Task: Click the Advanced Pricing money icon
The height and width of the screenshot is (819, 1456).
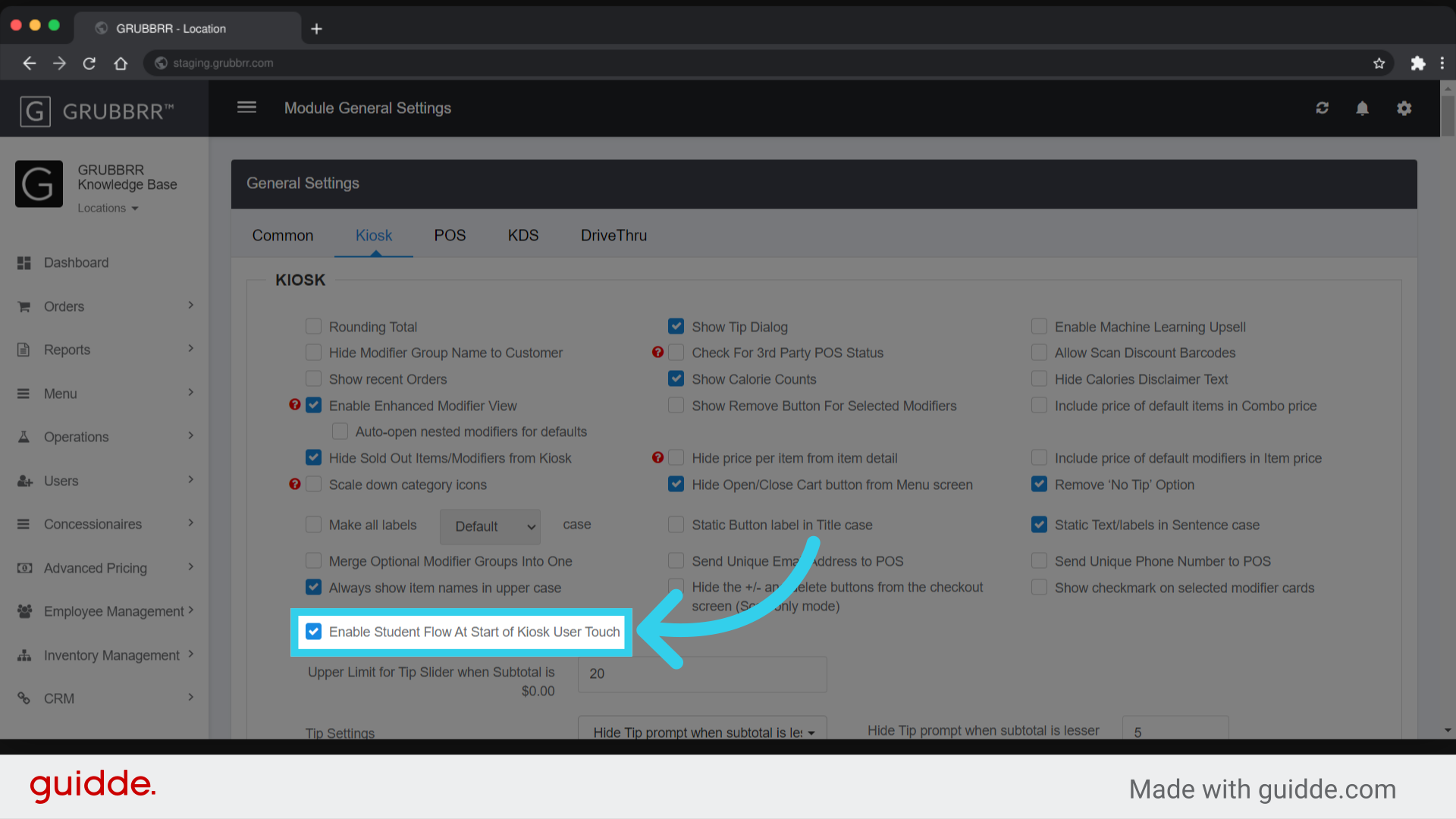Action: [x=24, y=568]
